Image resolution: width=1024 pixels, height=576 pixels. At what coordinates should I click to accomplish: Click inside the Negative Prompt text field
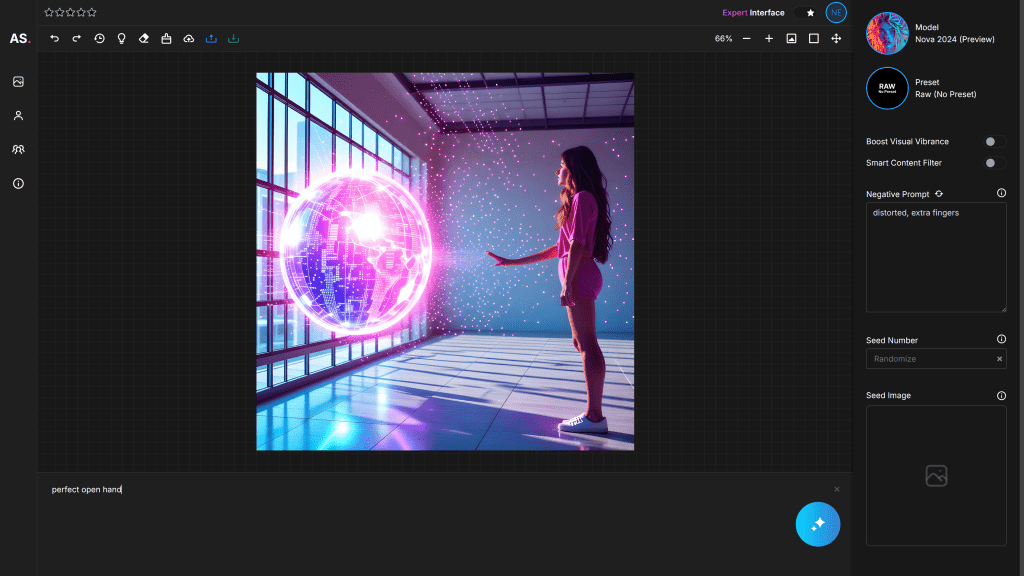pos(935,255)
